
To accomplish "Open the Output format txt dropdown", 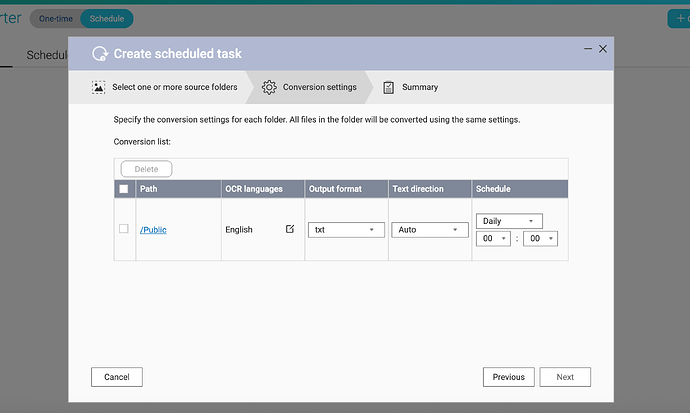I will (346, 230).
